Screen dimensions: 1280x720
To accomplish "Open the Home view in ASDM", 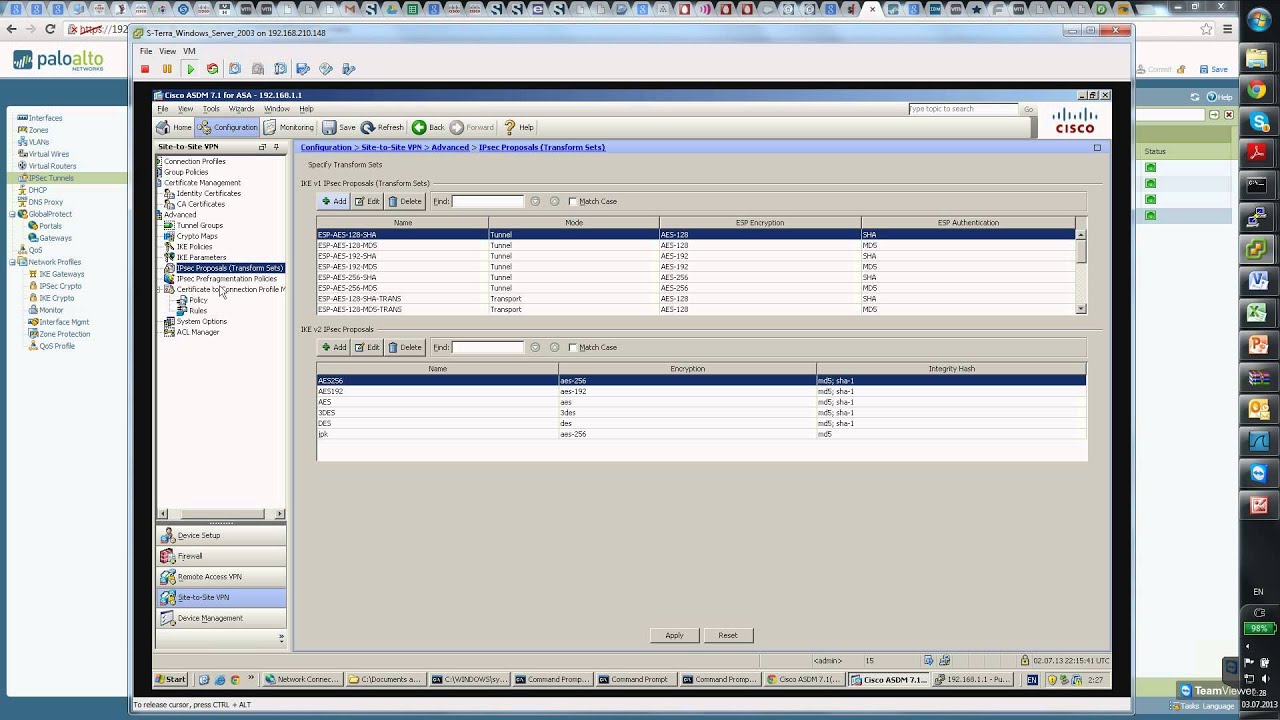I will (174, 127).
